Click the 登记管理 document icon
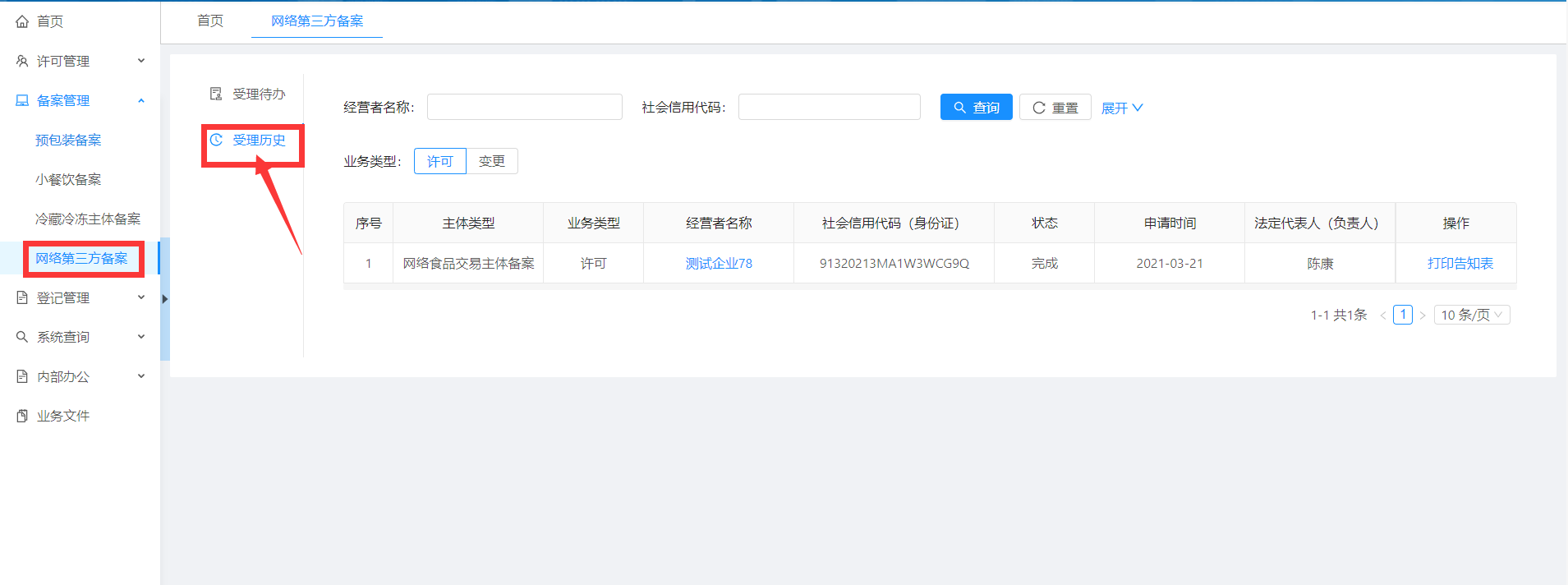This screenshot has width=1568, height=585. coord(22,297)
